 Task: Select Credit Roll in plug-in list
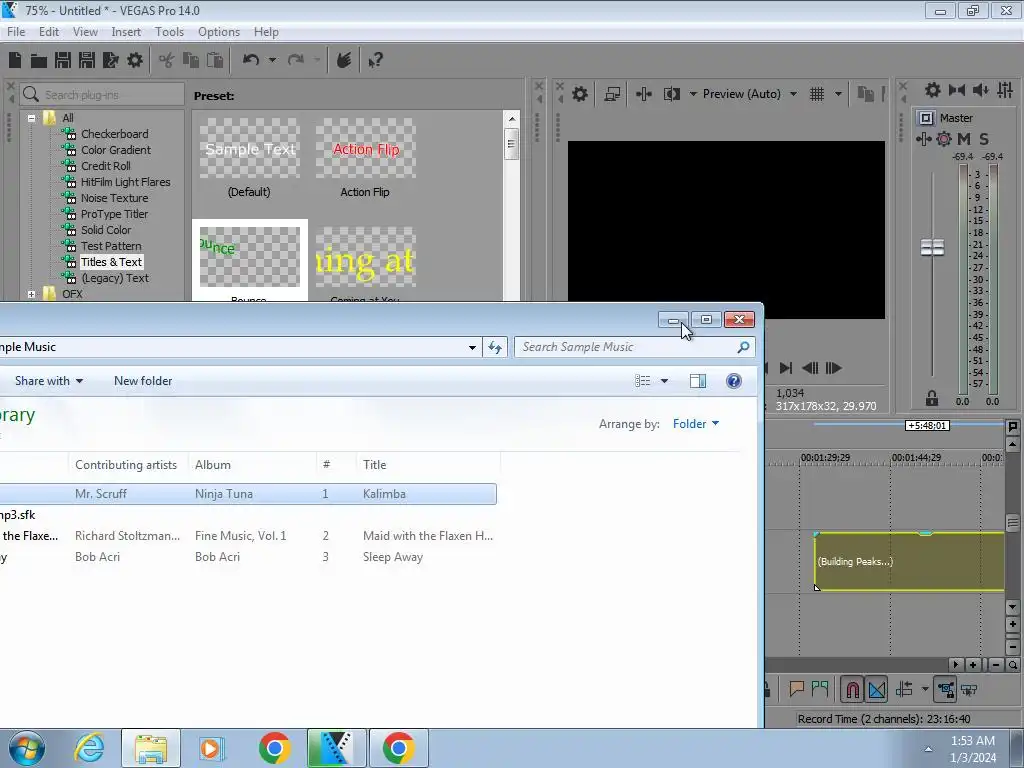tap(105, 166)
